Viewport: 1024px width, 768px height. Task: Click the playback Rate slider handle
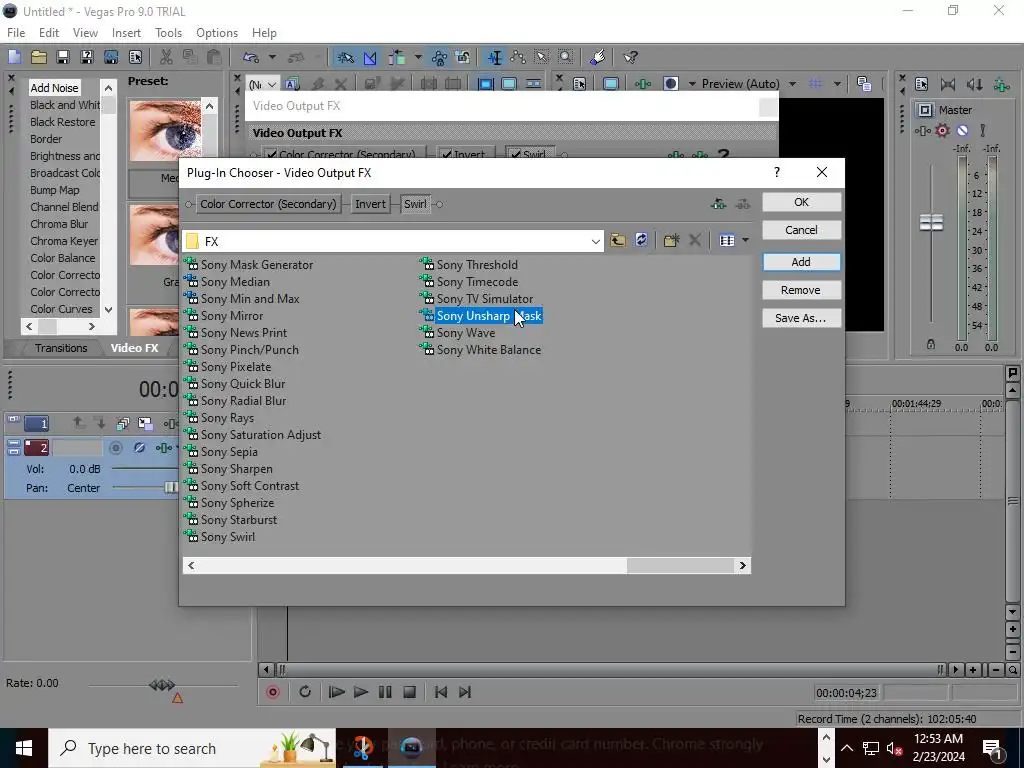162,684
